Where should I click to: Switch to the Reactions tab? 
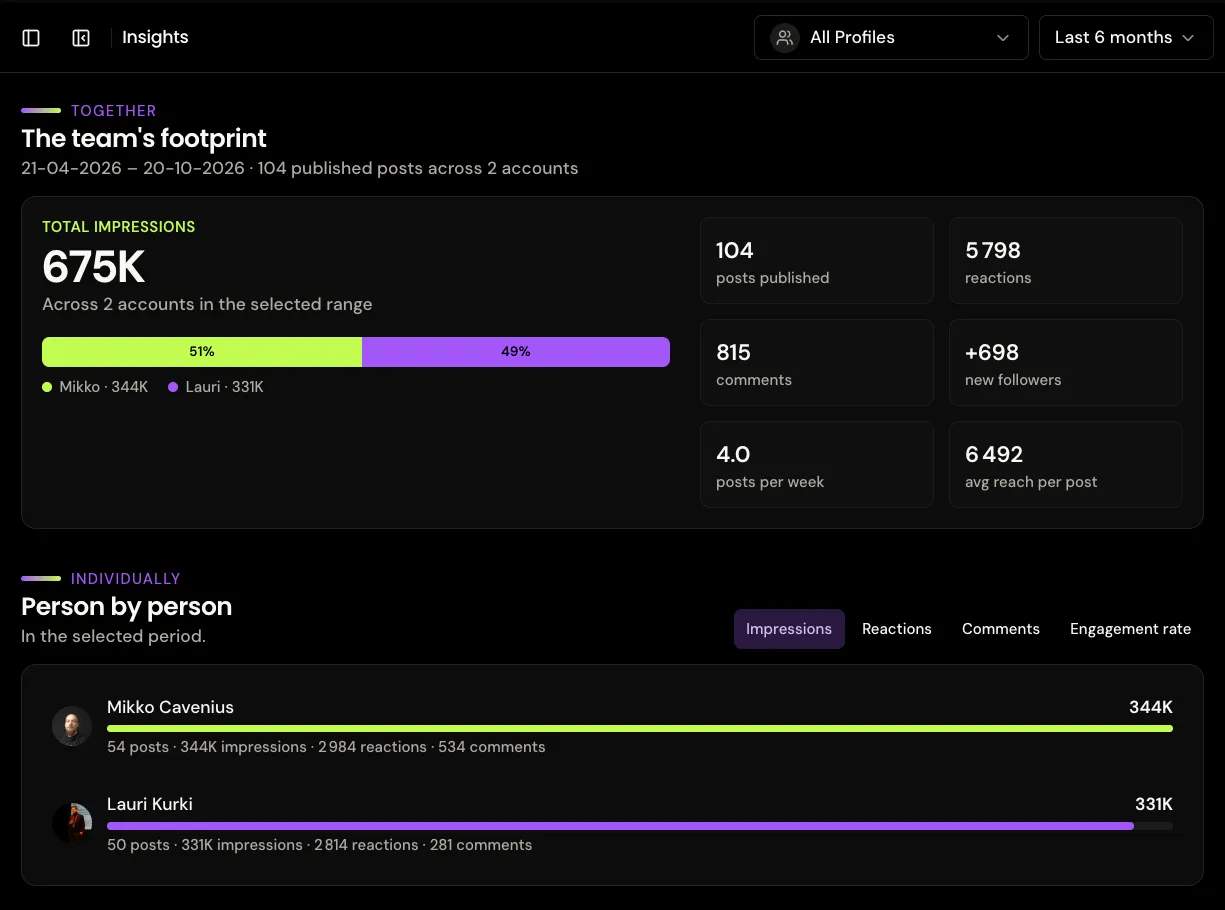coord(897,629)
